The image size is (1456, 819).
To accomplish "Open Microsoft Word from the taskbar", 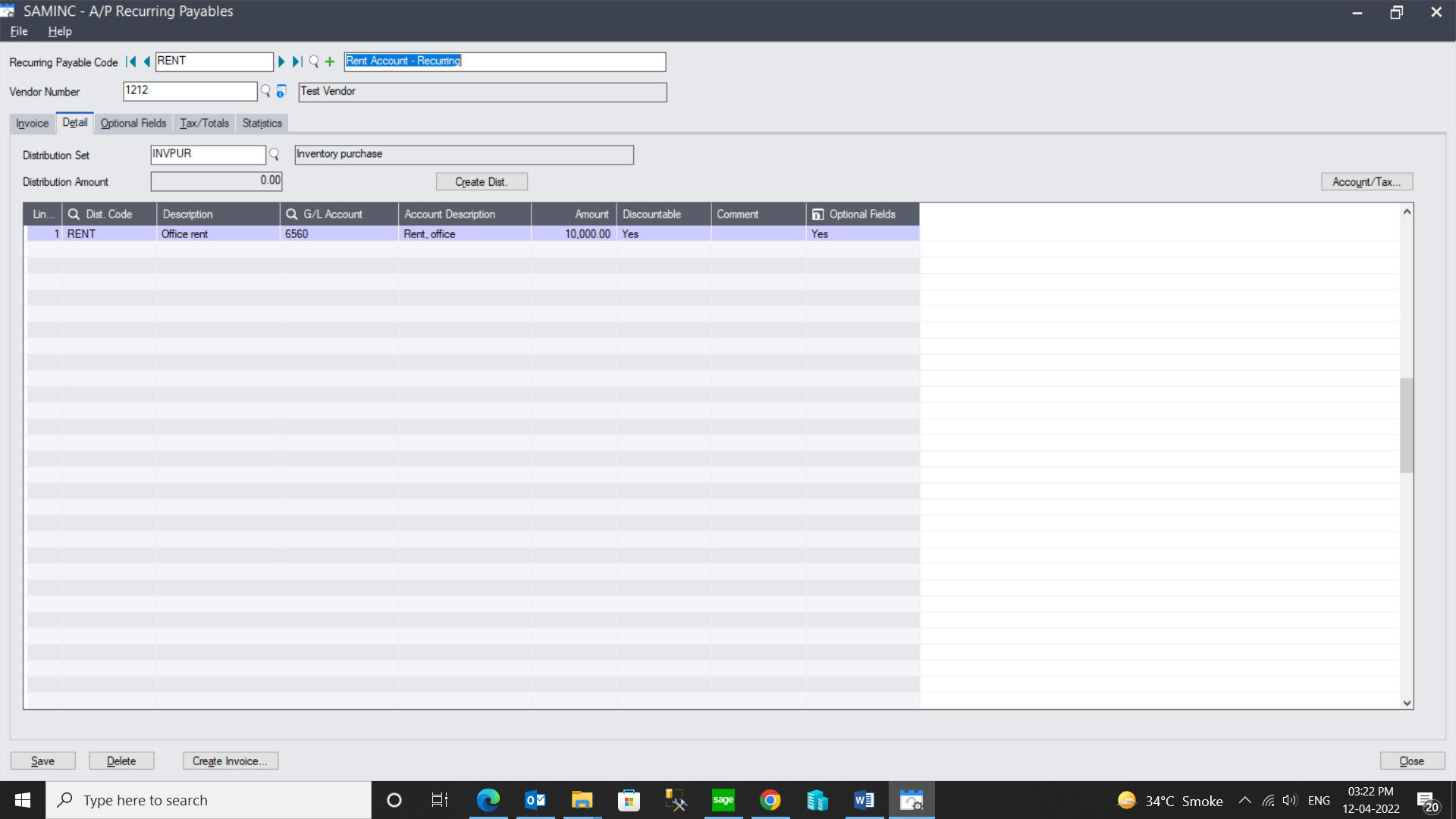I will [864, 800].
